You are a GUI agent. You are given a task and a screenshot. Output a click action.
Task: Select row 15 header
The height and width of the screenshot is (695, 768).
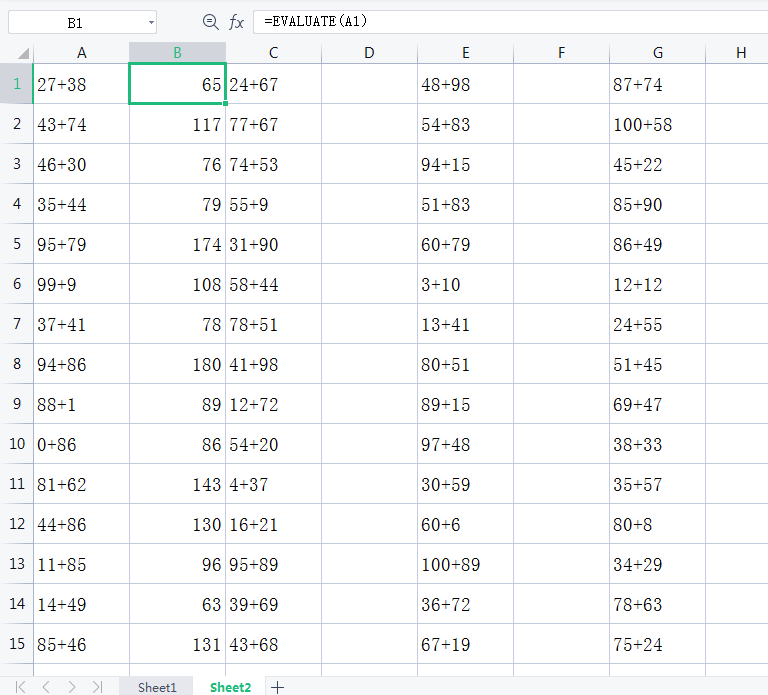(17, 644)
